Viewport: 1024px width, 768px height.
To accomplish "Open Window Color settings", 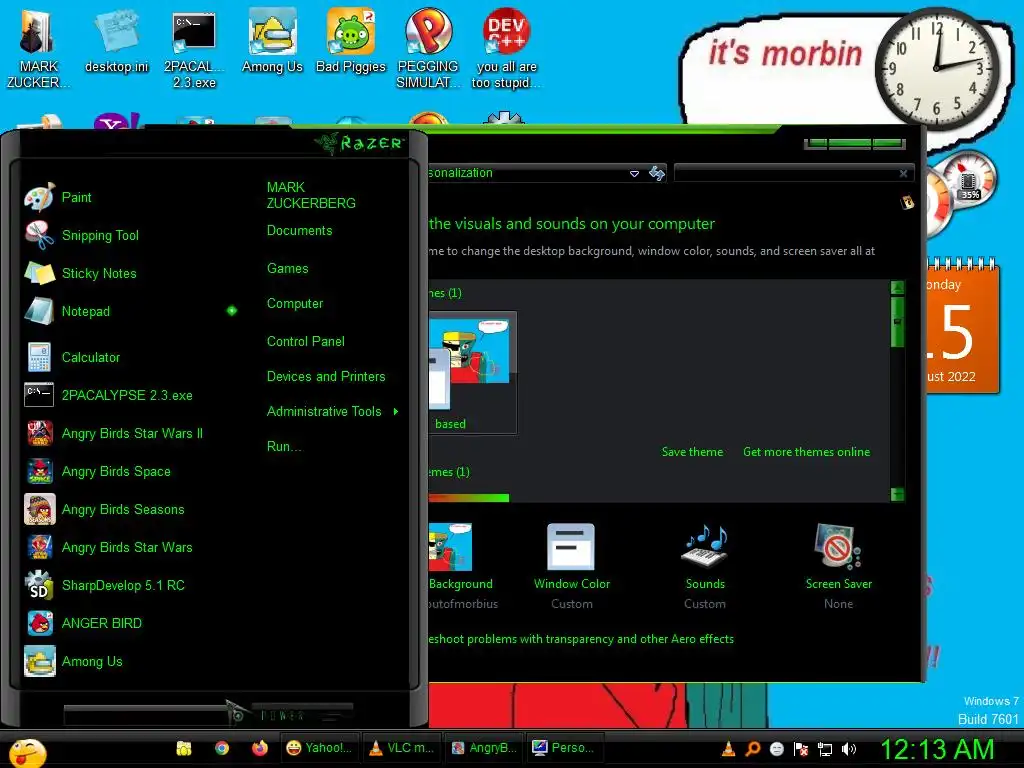I will coord(571,566).
